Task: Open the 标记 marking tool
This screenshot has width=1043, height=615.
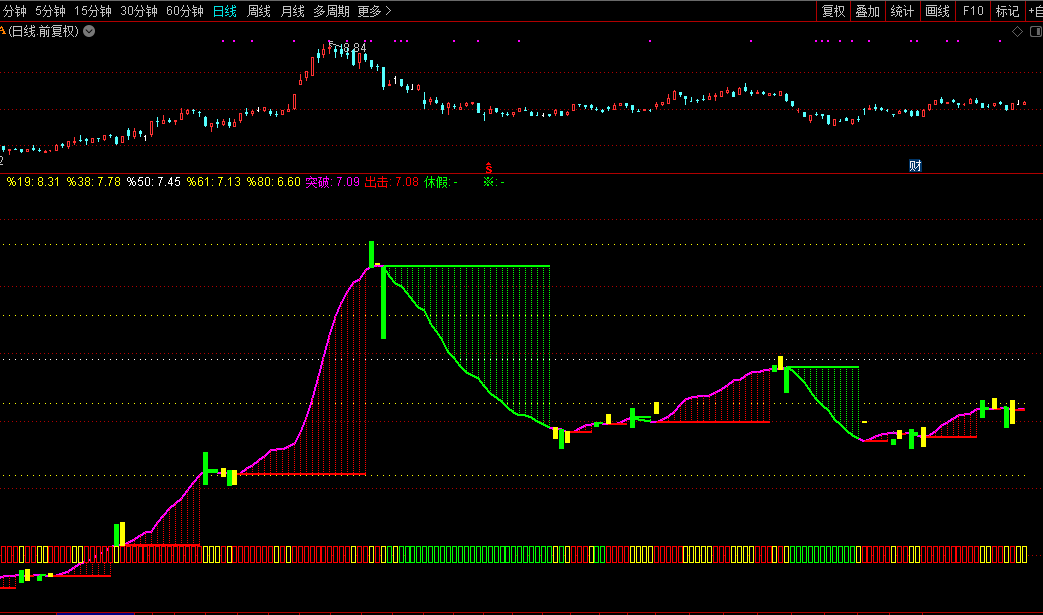Action: click(x=1007, y=11)
